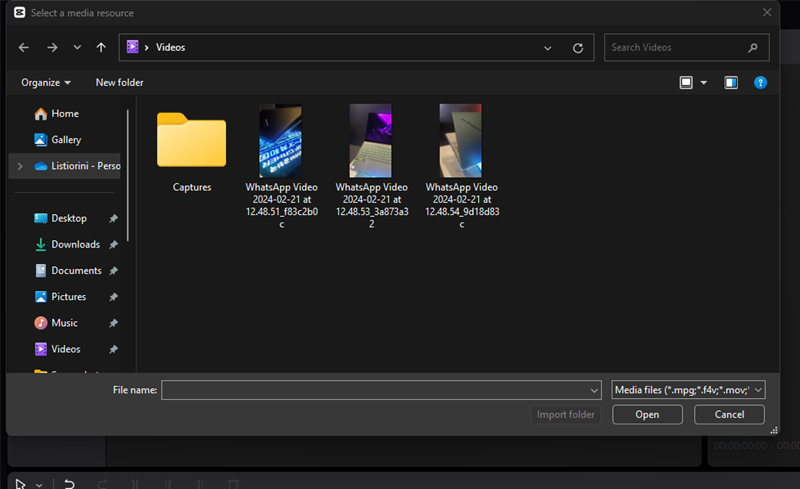Click the Back navigation arrow

tap(24, 47)
